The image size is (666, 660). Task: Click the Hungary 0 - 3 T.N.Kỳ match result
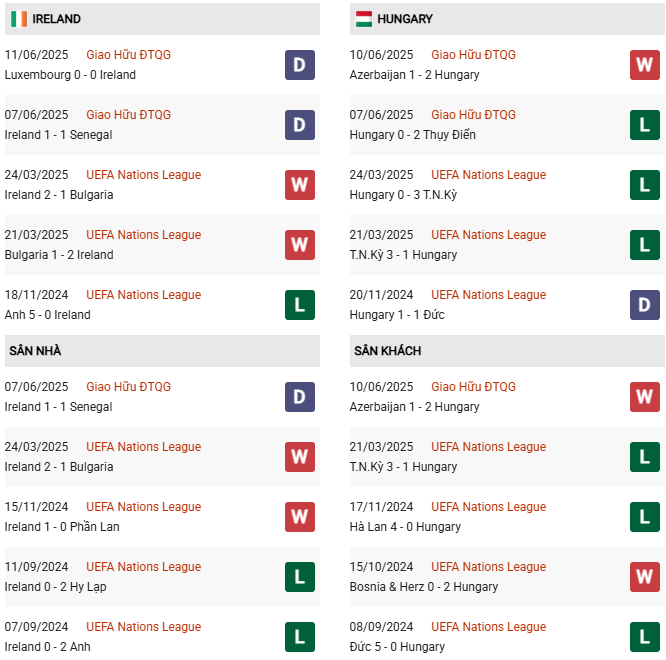pos(403,195)
